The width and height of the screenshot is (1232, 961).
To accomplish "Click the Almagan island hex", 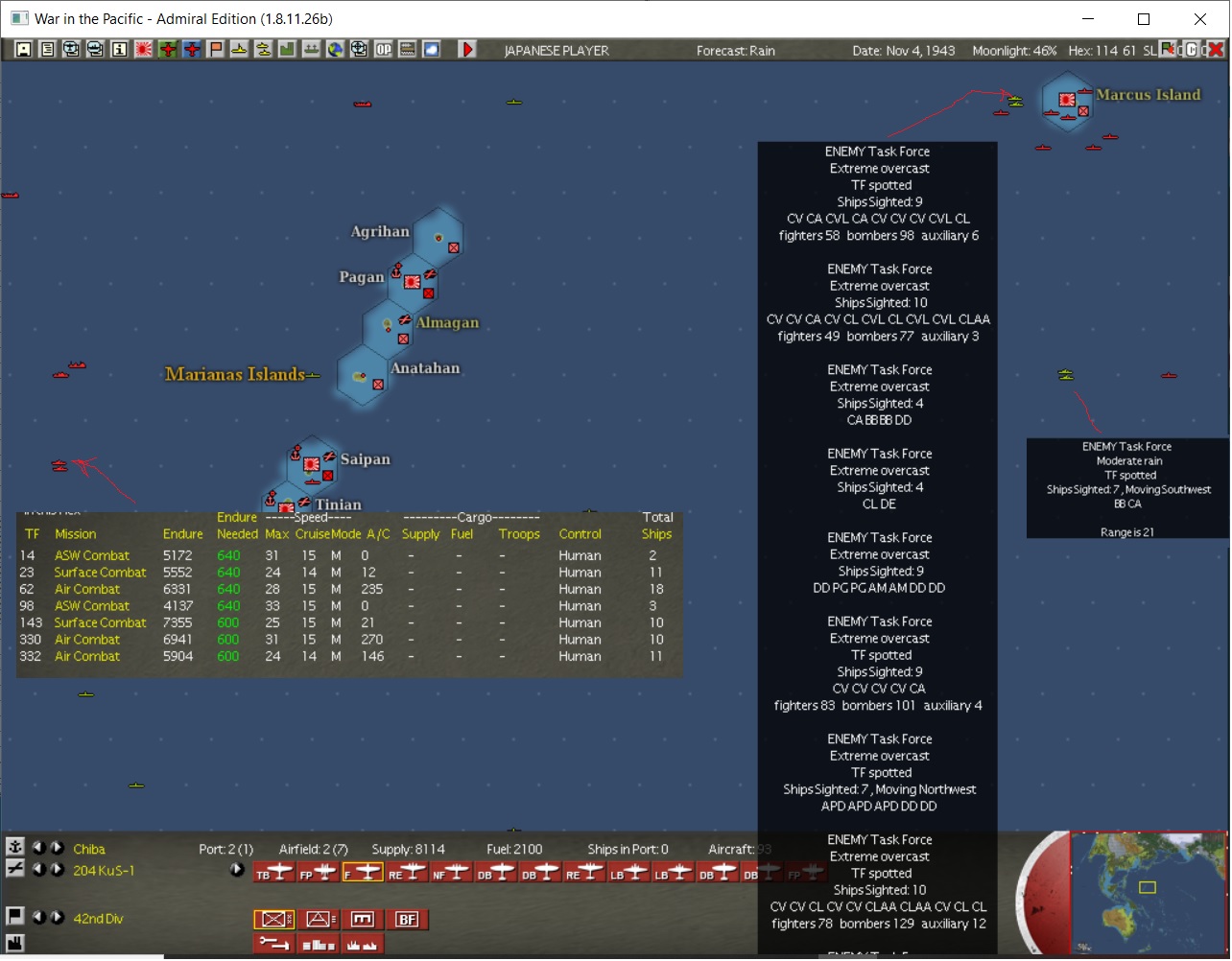I will click(x=389, y=328).
